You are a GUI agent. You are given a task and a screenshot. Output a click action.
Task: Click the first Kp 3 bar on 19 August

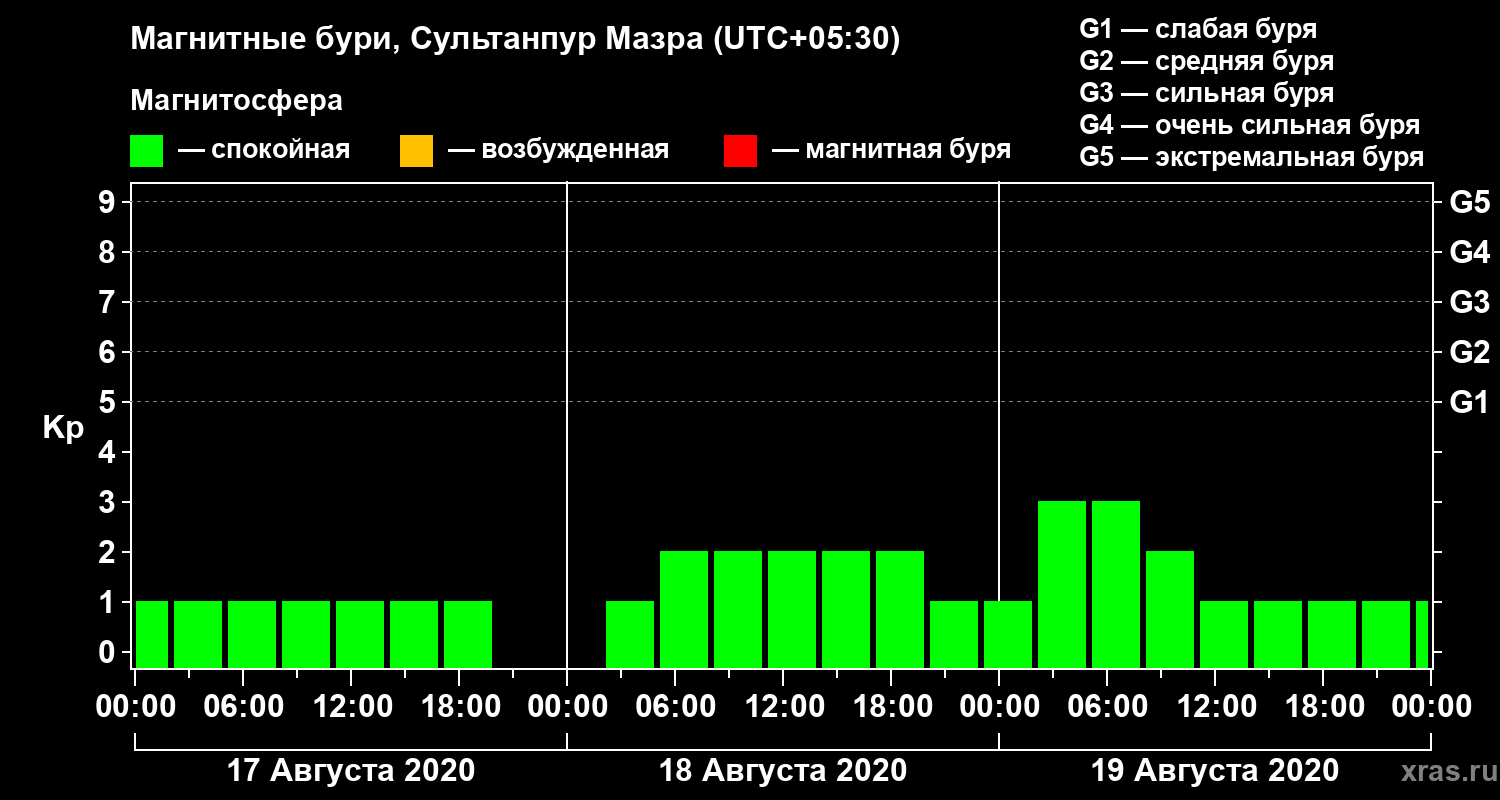point(1062,584)
